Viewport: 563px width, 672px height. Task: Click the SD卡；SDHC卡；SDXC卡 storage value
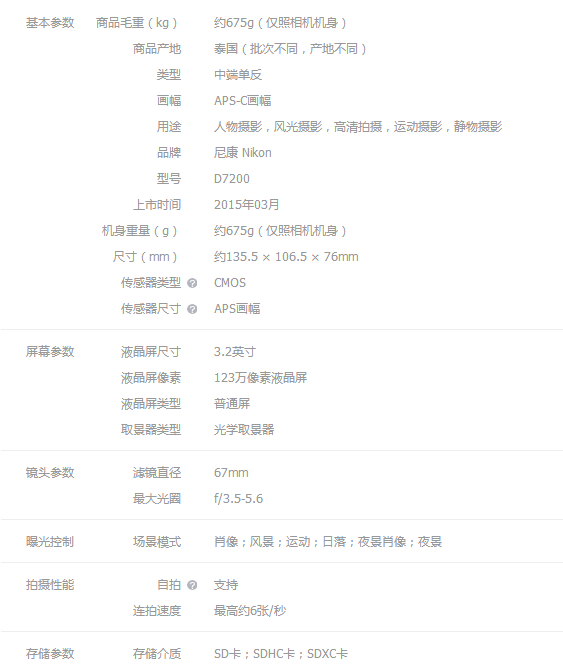[281, 654]
